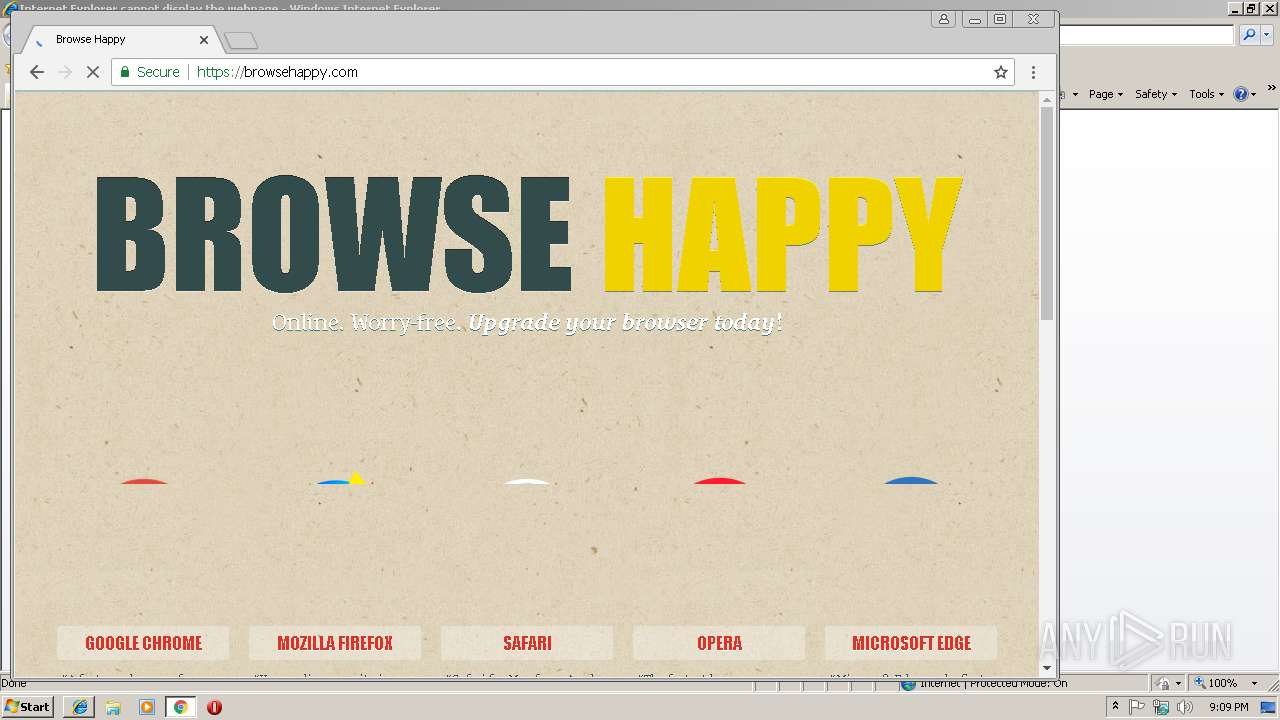This screenshot has width=1280, height=720.
Task: Click the network tray icon
Action: [1161, 707]
